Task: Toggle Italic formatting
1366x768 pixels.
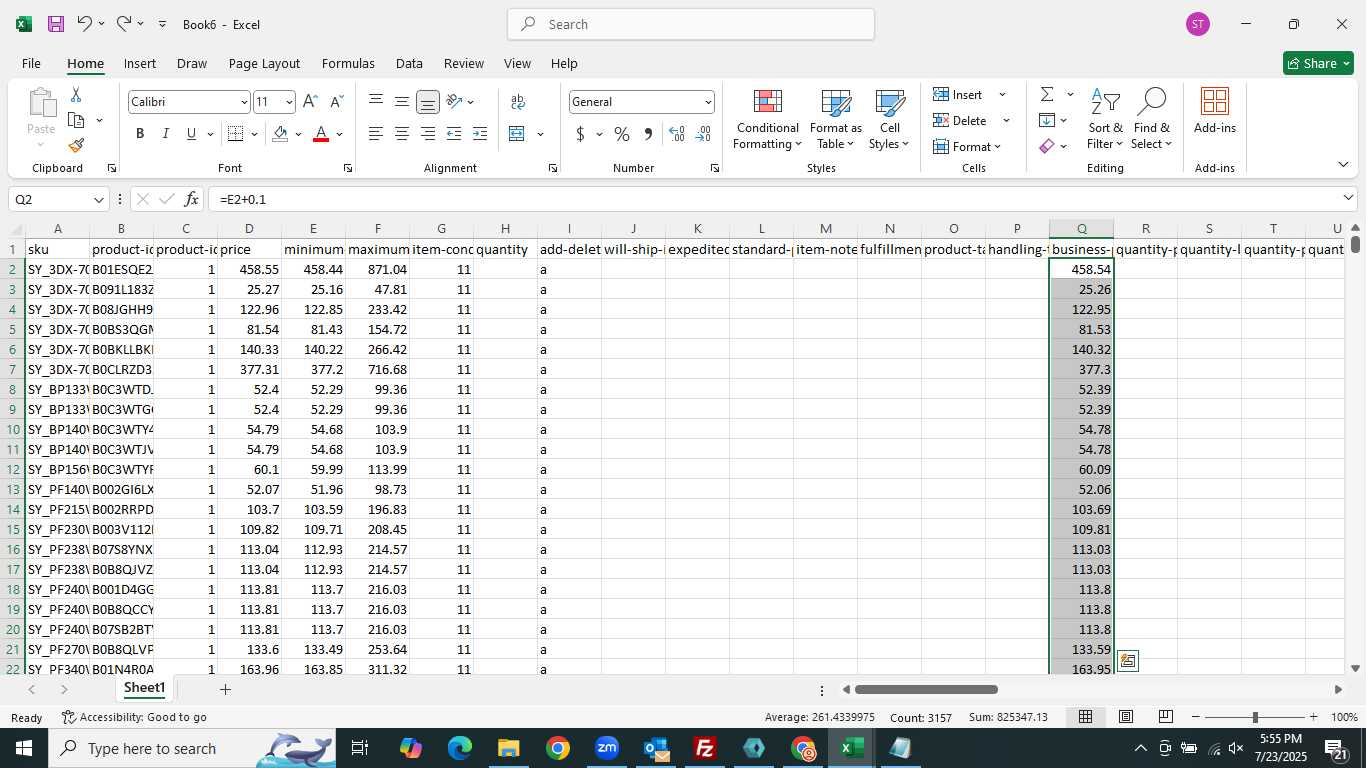Action: (165, 134)
